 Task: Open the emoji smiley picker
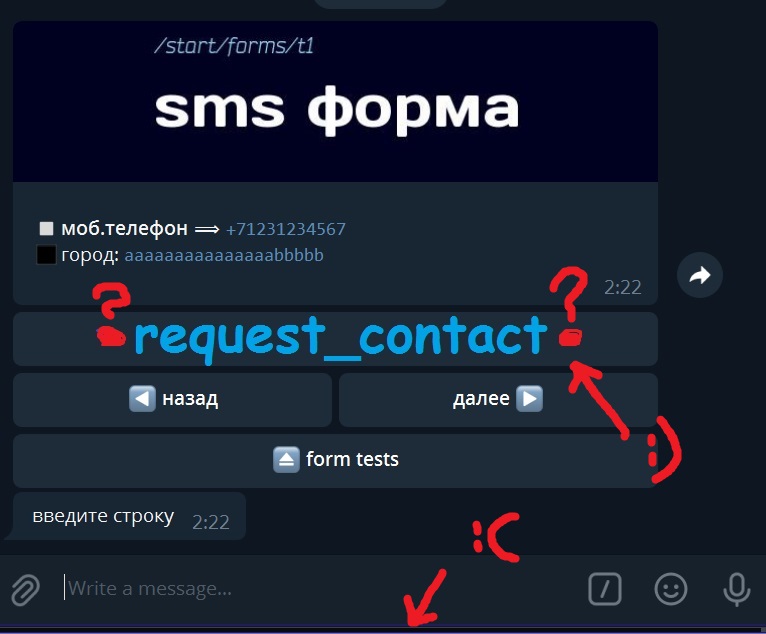click(x=671, y=589)
